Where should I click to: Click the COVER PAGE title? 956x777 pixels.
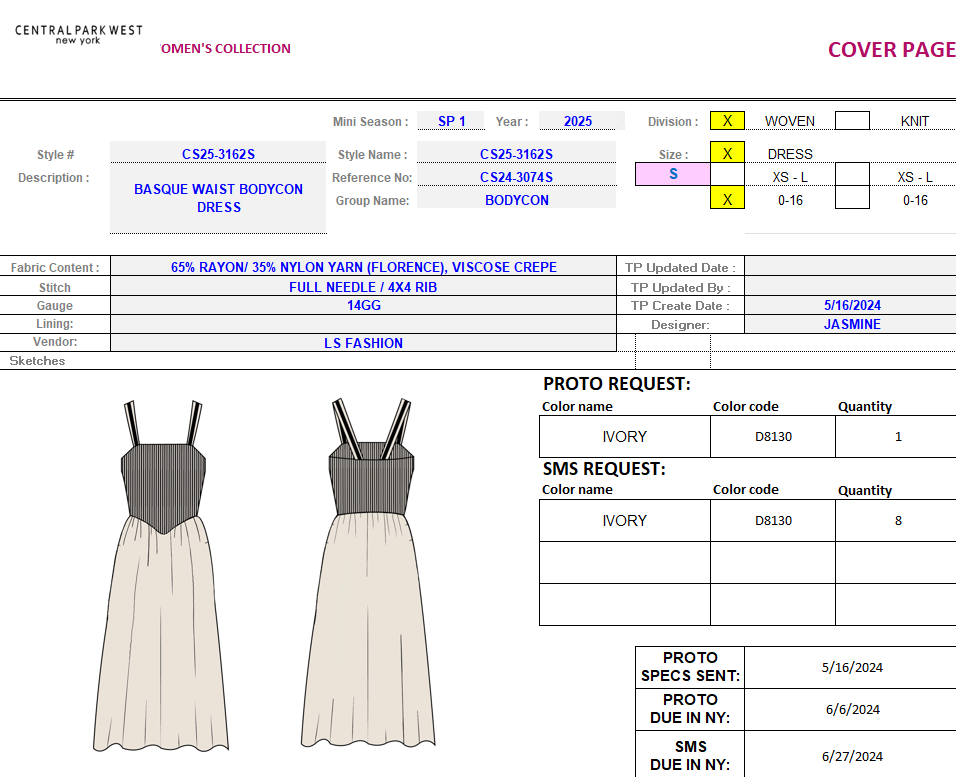[x=891, y=49]
